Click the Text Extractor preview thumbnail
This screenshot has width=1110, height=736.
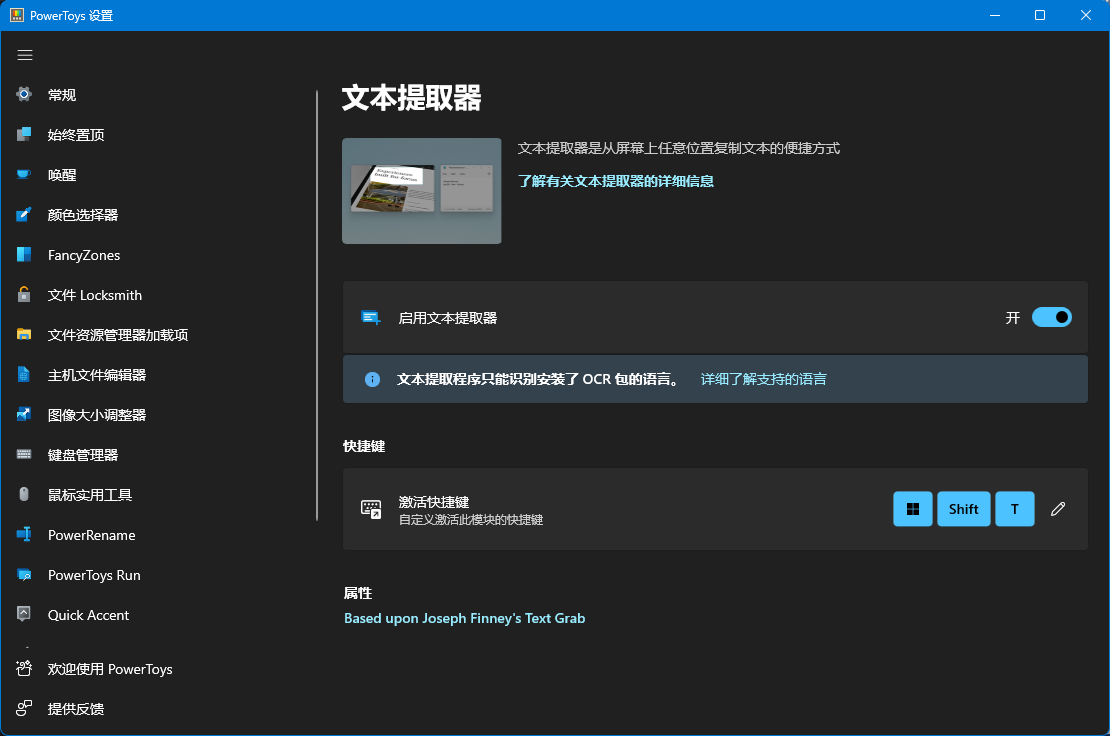(x=422, y=191)
